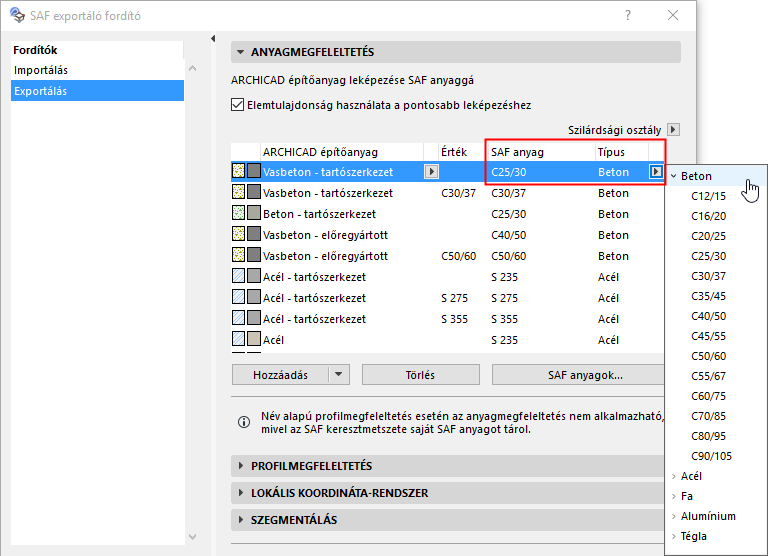Open SAF material arrow in the selected row
This screenshot has width=768, height=556.
[655, 171]
